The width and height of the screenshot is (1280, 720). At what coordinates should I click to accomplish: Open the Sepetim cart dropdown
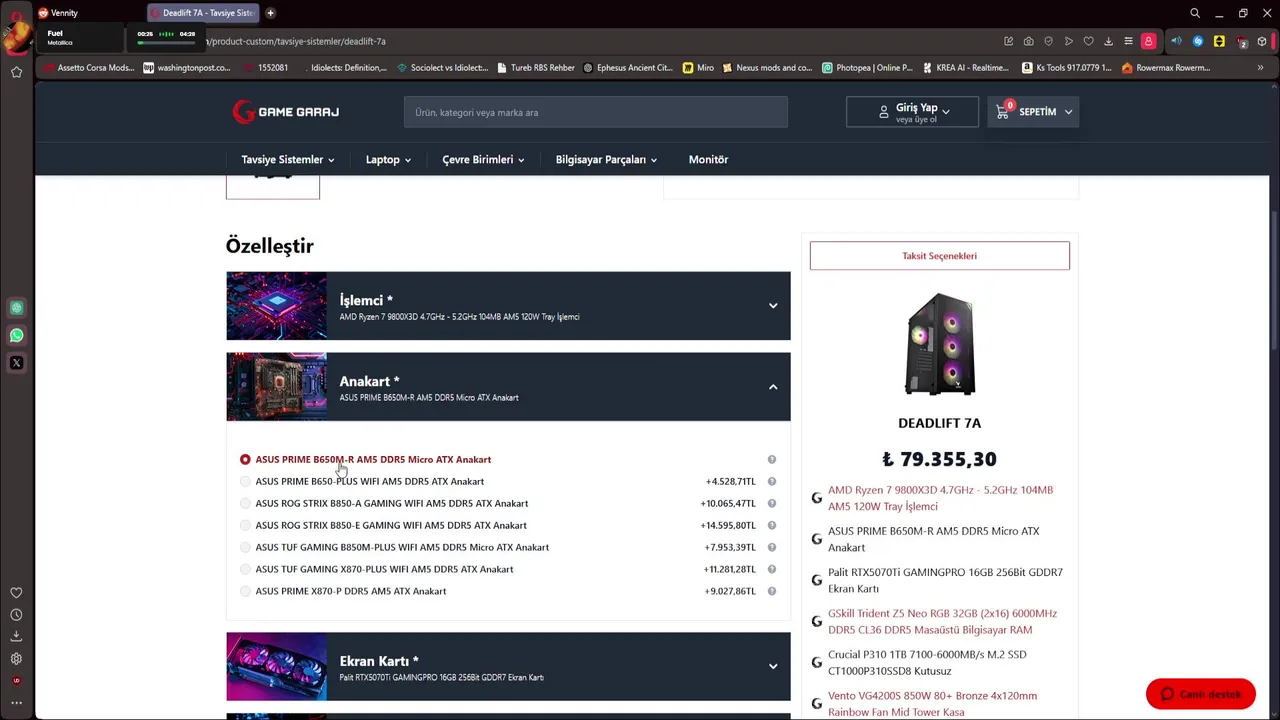tap(1033, 112)
